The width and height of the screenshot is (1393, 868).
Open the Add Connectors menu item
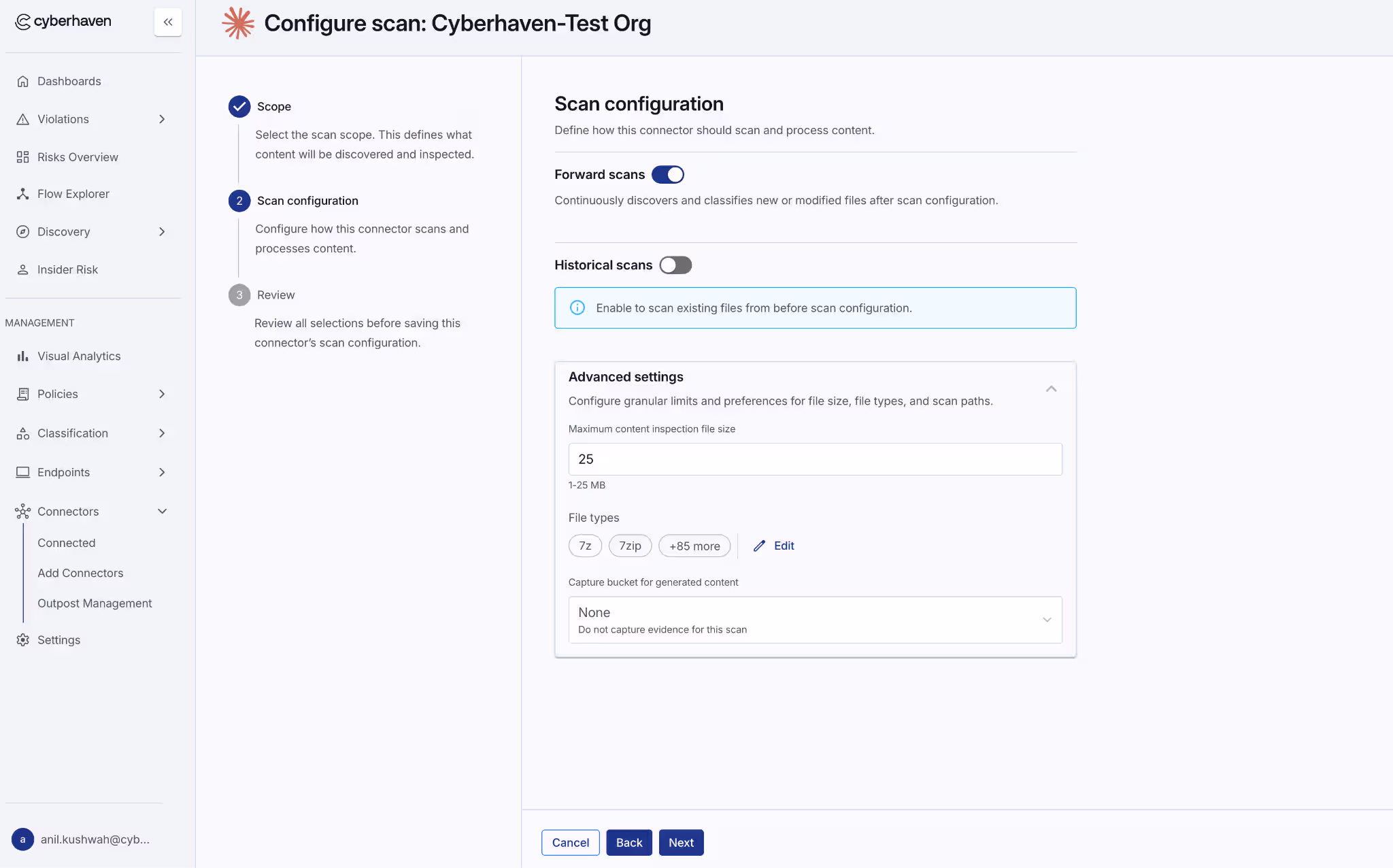(x=80, y=573)
